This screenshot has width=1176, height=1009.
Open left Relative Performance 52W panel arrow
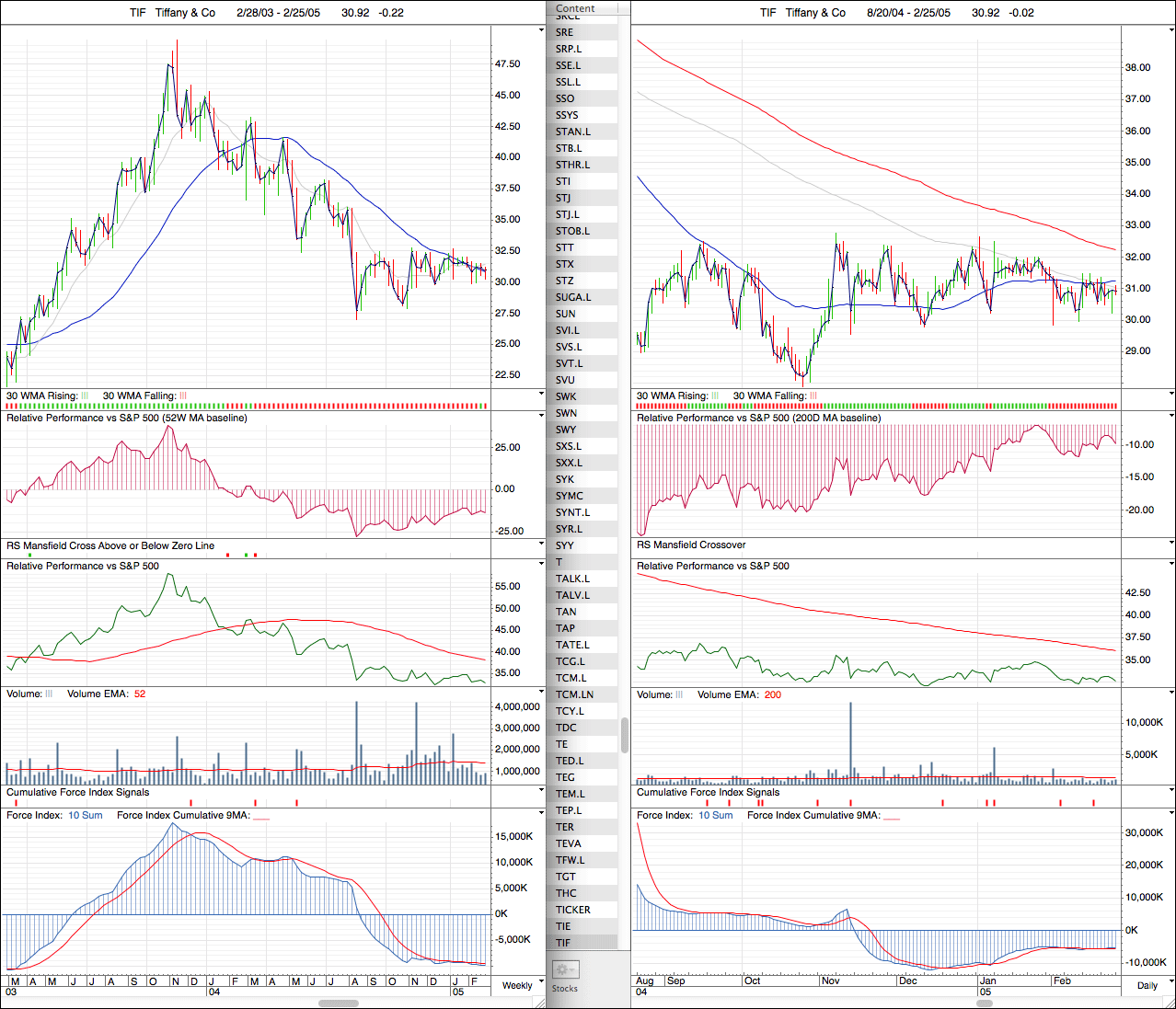541,416
